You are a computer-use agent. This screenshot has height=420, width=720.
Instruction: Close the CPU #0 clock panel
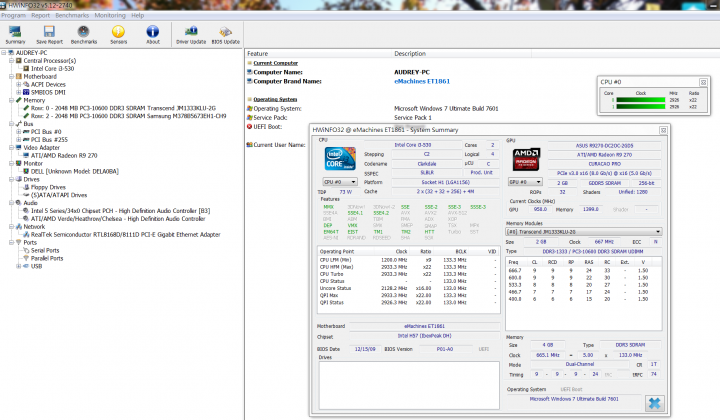tap(703, 82)
